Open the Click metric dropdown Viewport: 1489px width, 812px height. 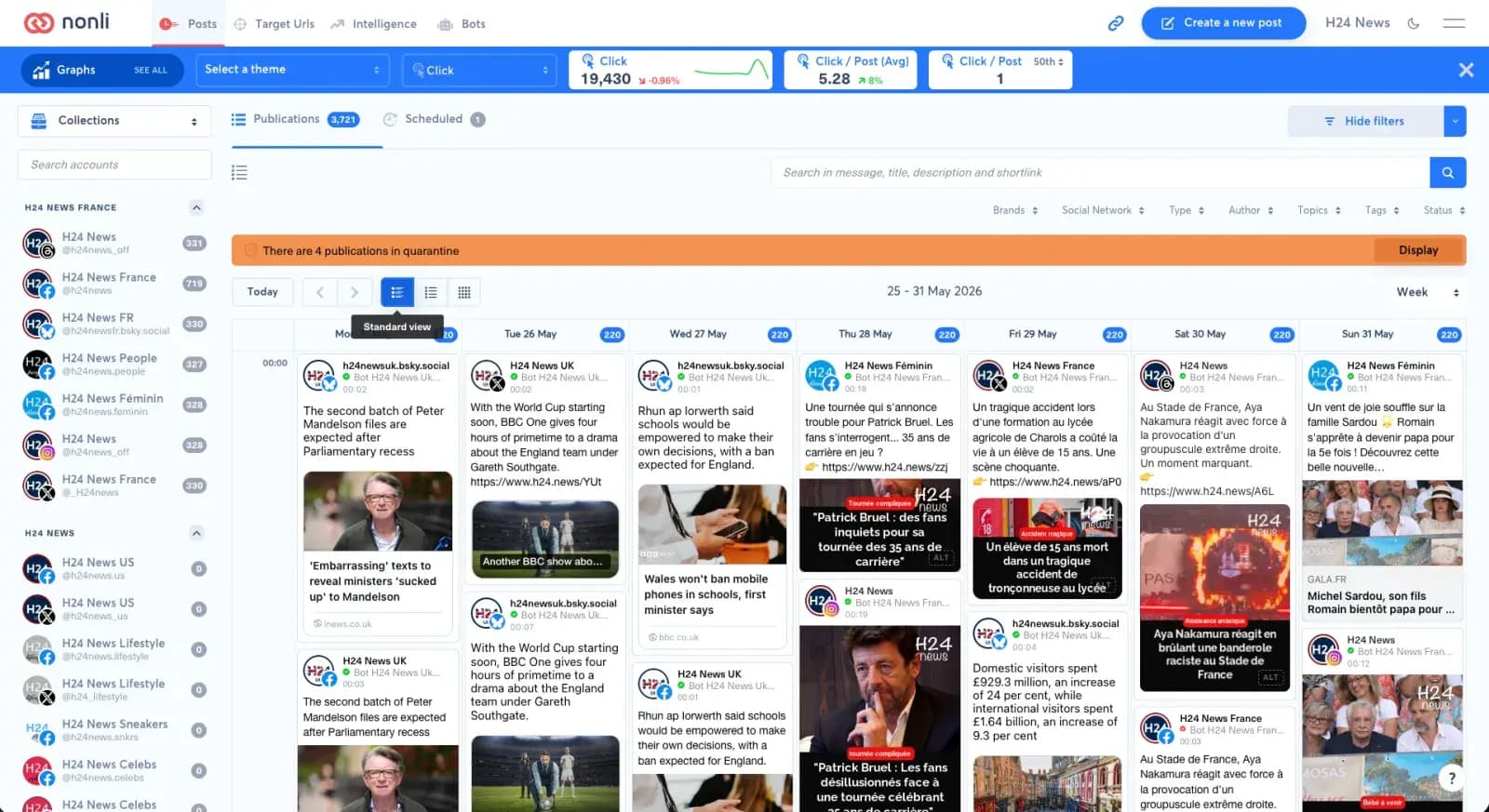tap(479, 70)
